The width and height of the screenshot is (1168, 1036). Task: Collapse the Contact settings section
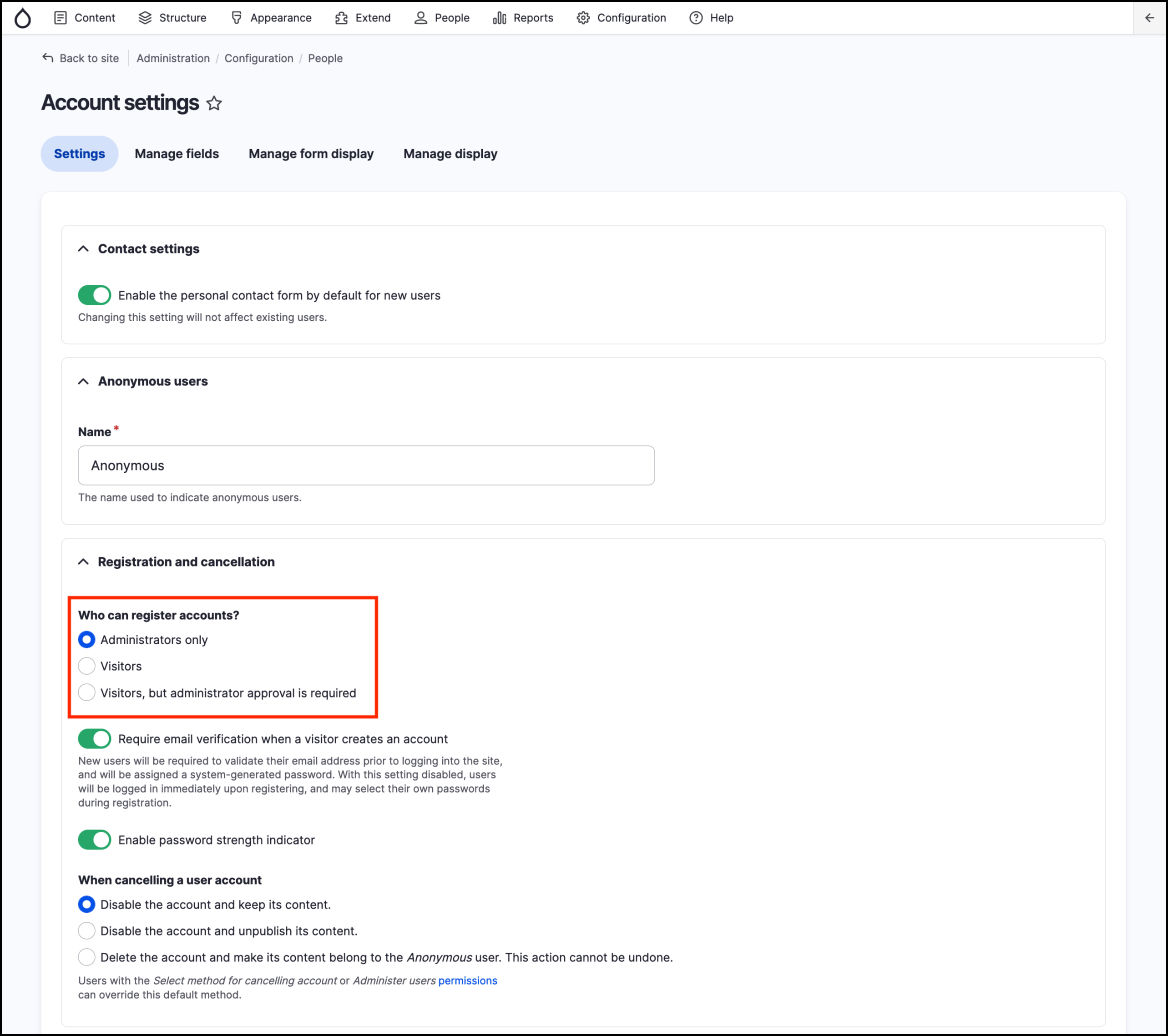click(83, 249)
